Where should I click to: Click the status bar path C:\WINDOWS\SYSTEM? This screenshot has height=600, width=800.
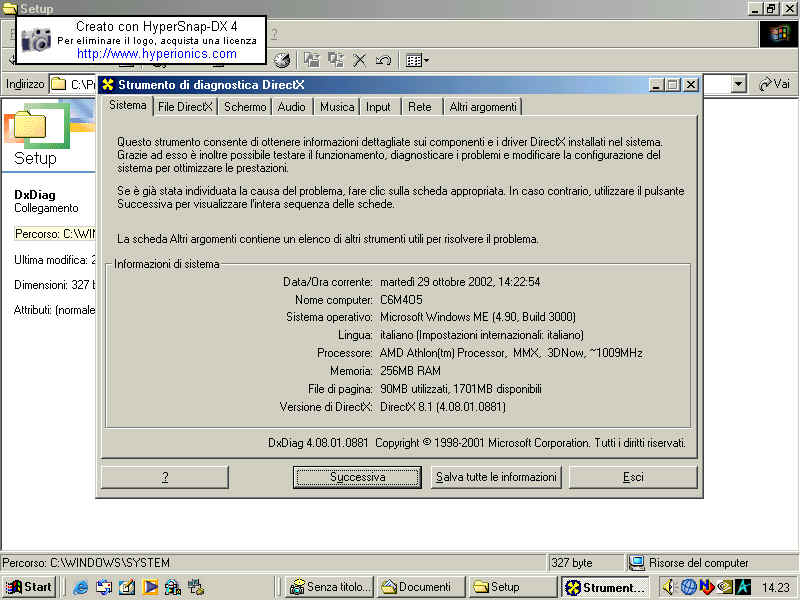click(x=86, y=562)
